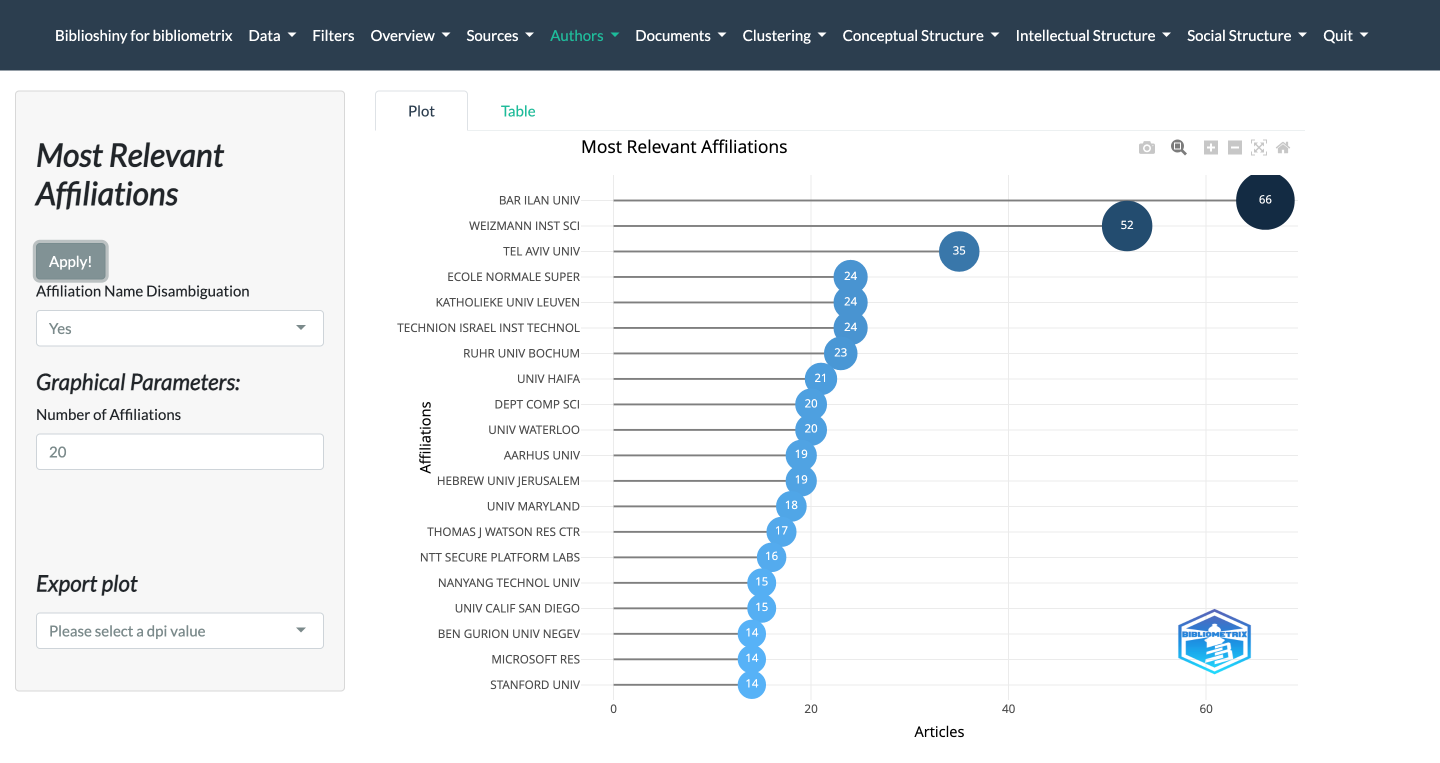Click the Apply! button

point(70,261)
